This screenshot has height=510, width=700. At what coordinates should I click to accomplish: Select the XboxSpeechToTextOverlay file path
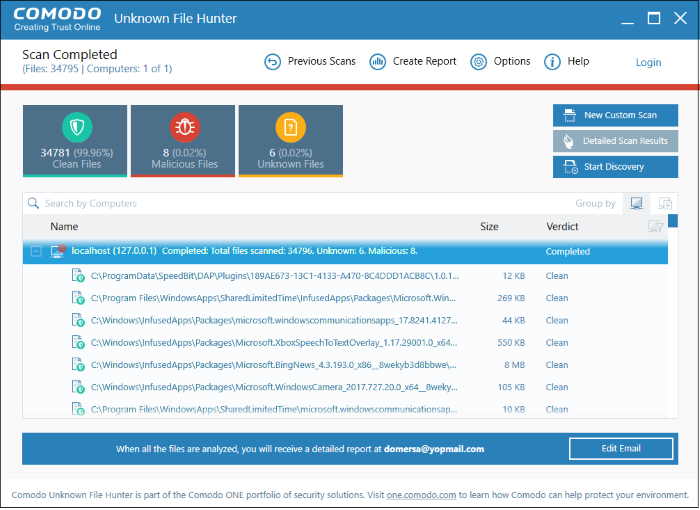click(x=274, y=343)
